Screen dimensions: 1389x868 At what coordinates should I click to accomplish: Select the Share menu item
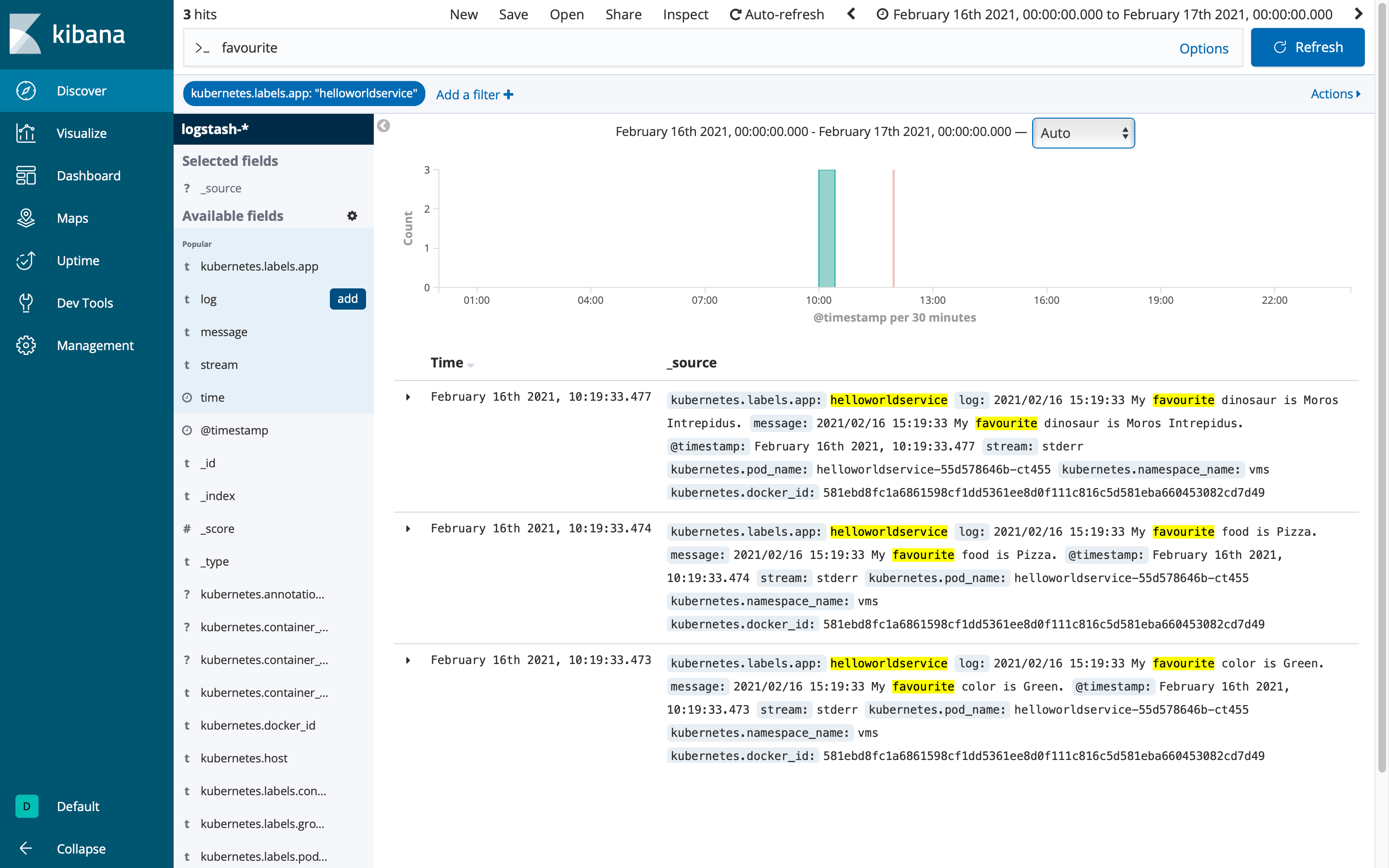[x=623, y=14]
